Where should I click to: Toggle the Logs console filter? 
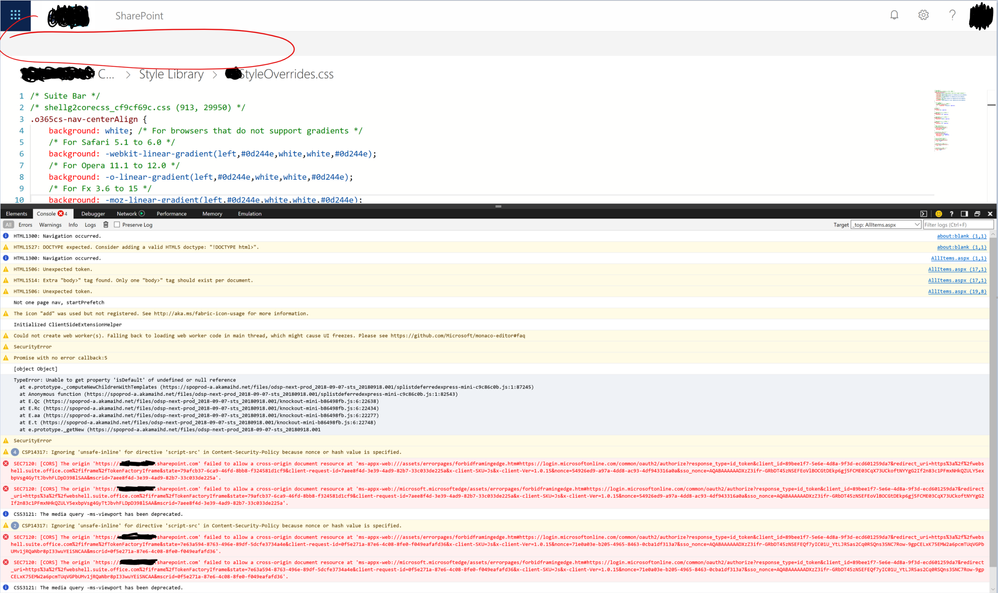[90, 225]
